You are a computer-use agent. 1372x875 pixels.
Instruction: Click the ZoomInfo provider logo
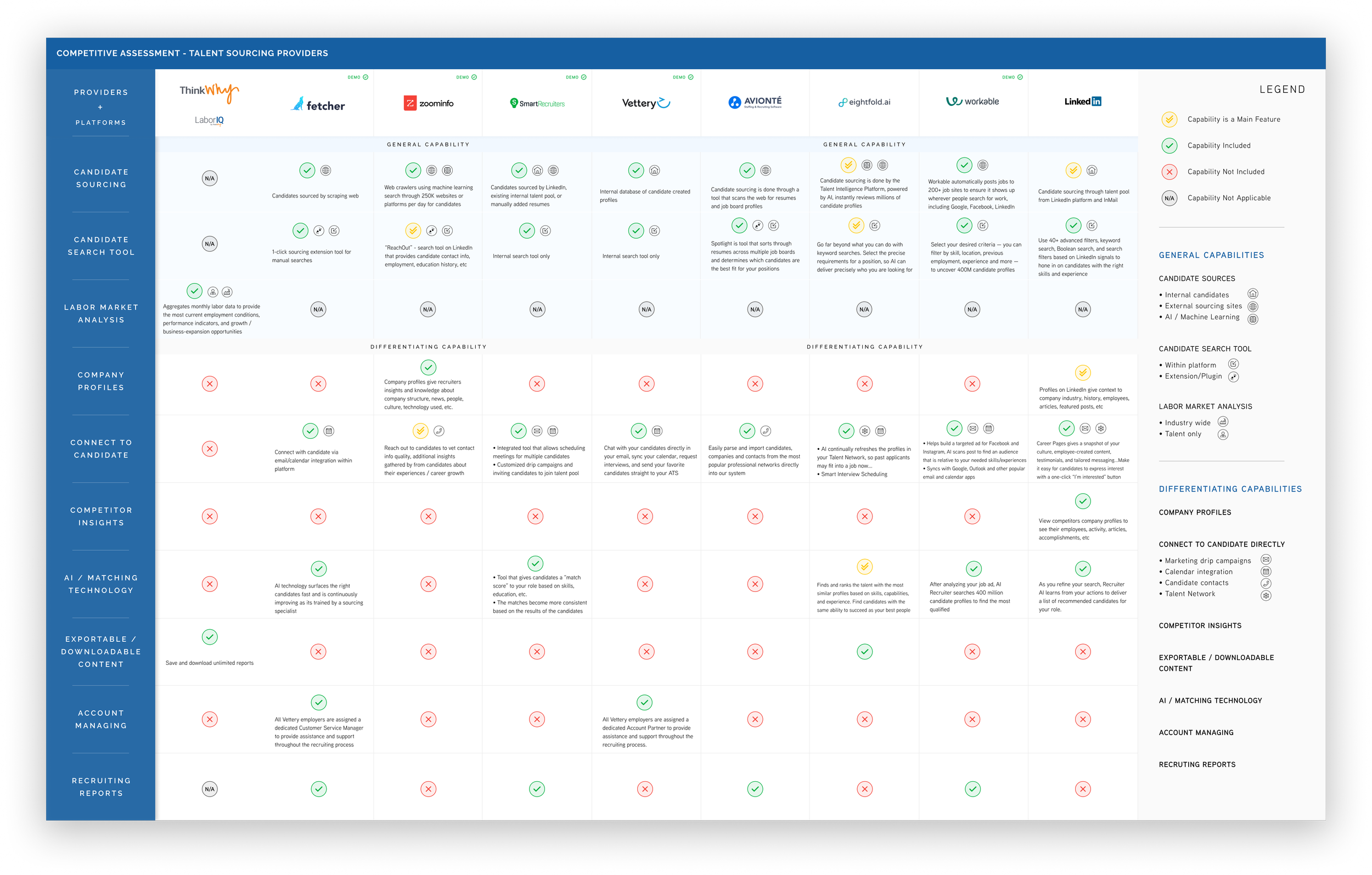click(429, 103)
